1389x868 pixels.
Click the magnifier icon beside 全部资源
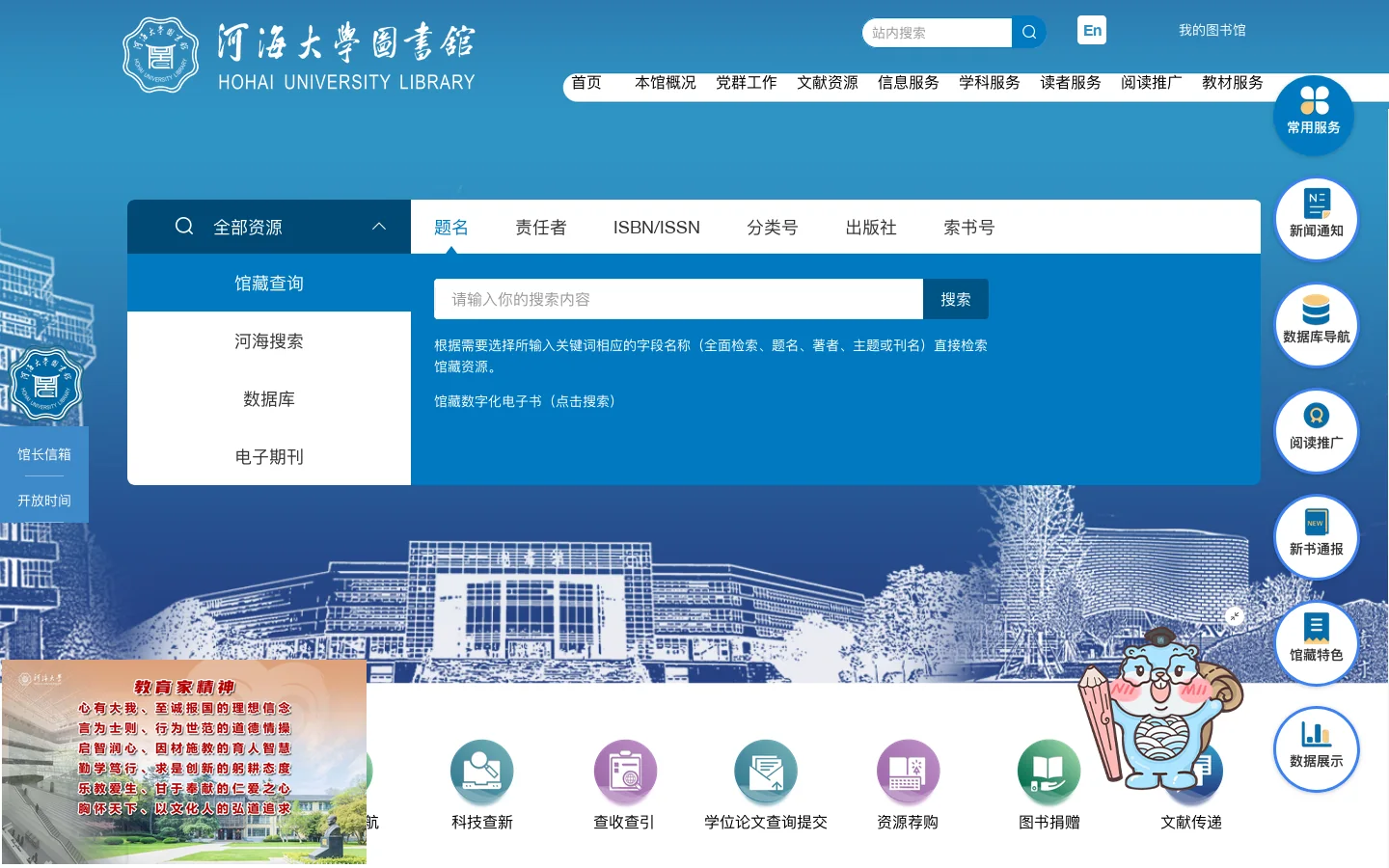184,226
